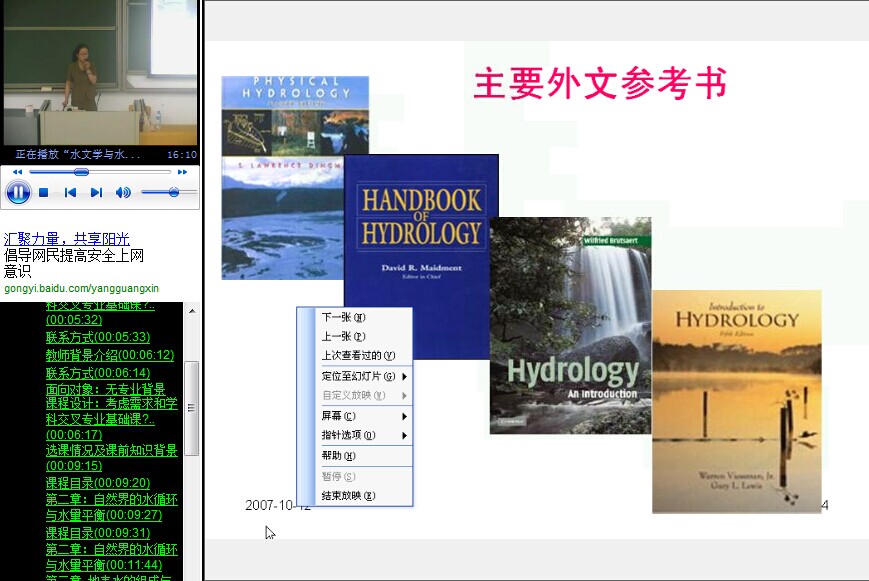Click the 正在播放 now-playing status text
The width and height of the screenshot is (869, 581).
[78, 154]
